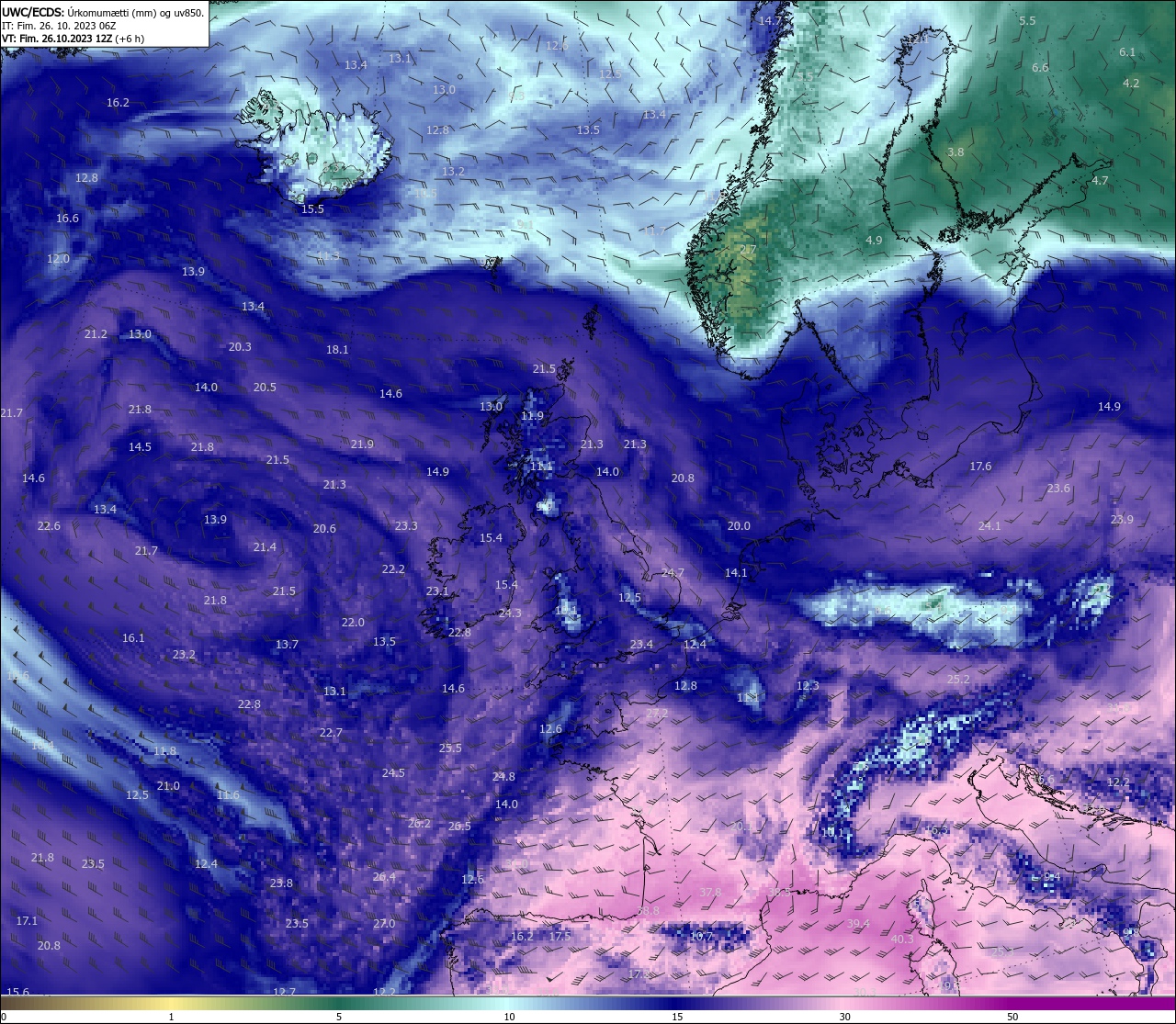
Task: Click the 21.2 value label
Action: coord(96,334)
